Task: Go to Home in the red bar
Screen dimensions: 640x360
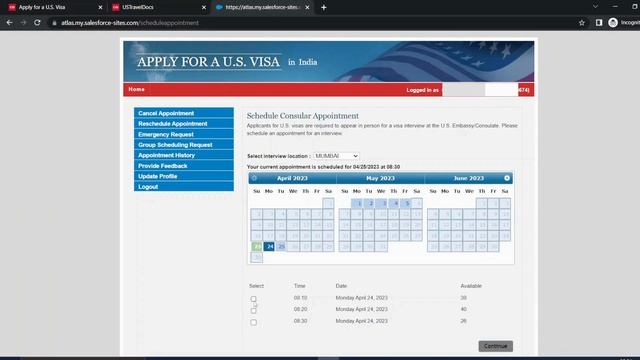Action: [136, 89]
